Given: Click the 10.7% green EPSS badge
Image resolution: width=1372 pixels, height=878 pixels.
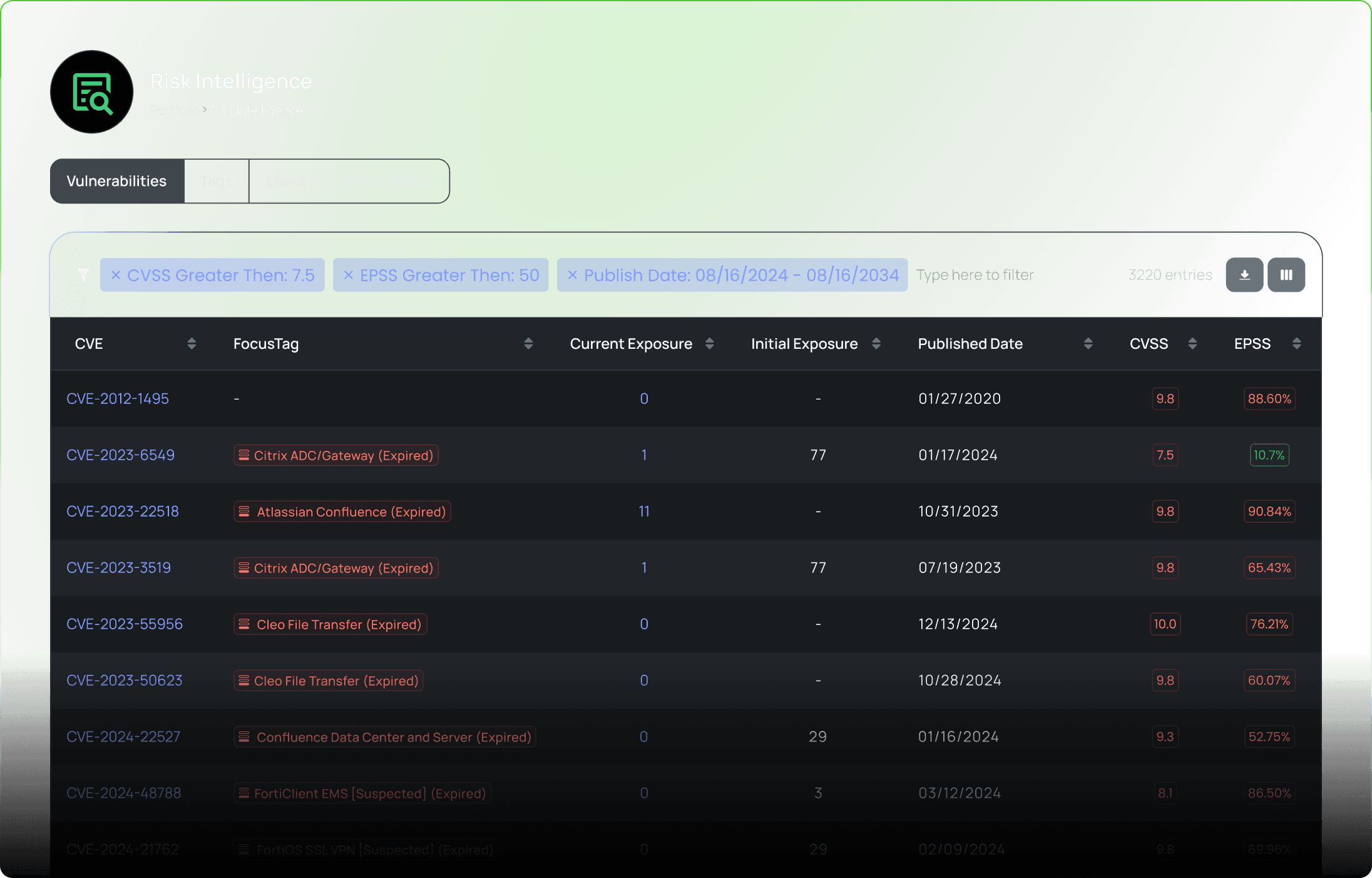Looking at the screenshot, I should [x=1269, y=455].
